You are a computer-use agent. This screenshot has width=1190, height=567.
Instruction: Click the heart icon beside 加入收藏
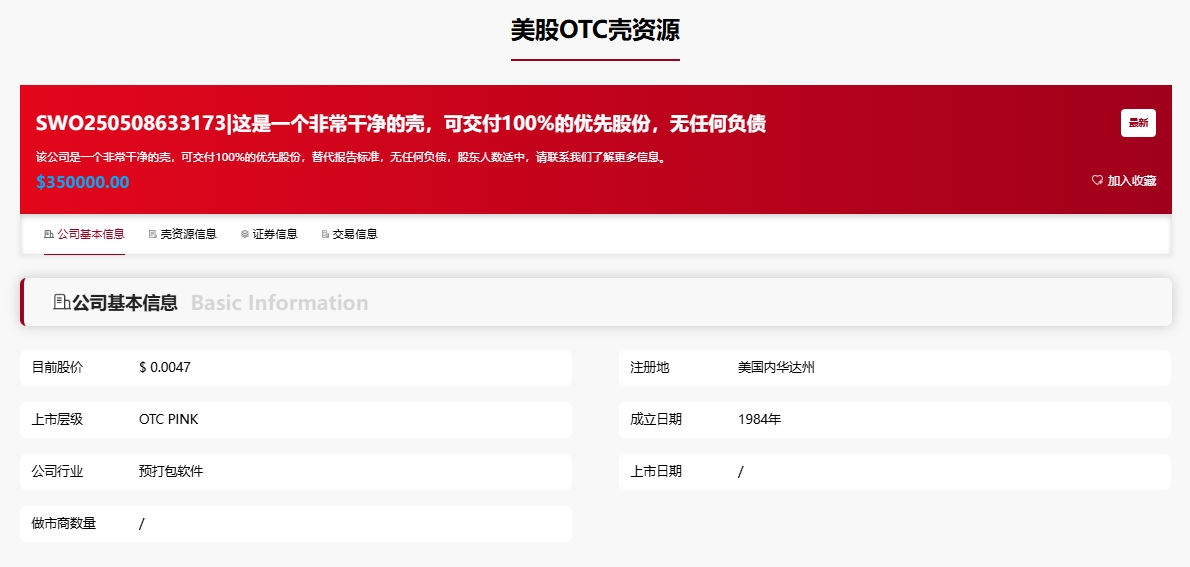1097,181
